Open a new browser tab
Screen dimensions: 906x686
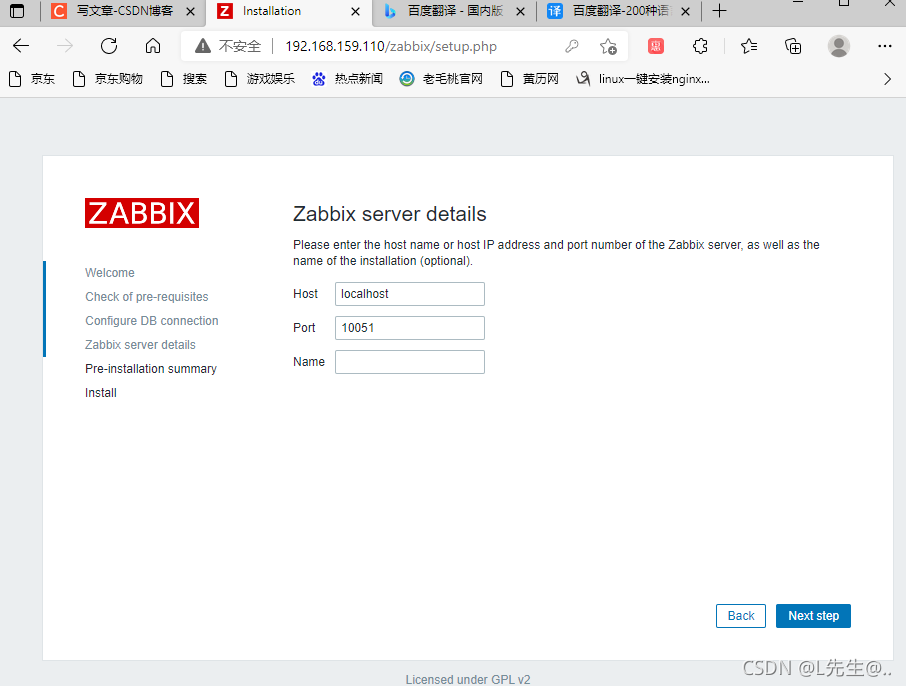(x=719, y=11)
